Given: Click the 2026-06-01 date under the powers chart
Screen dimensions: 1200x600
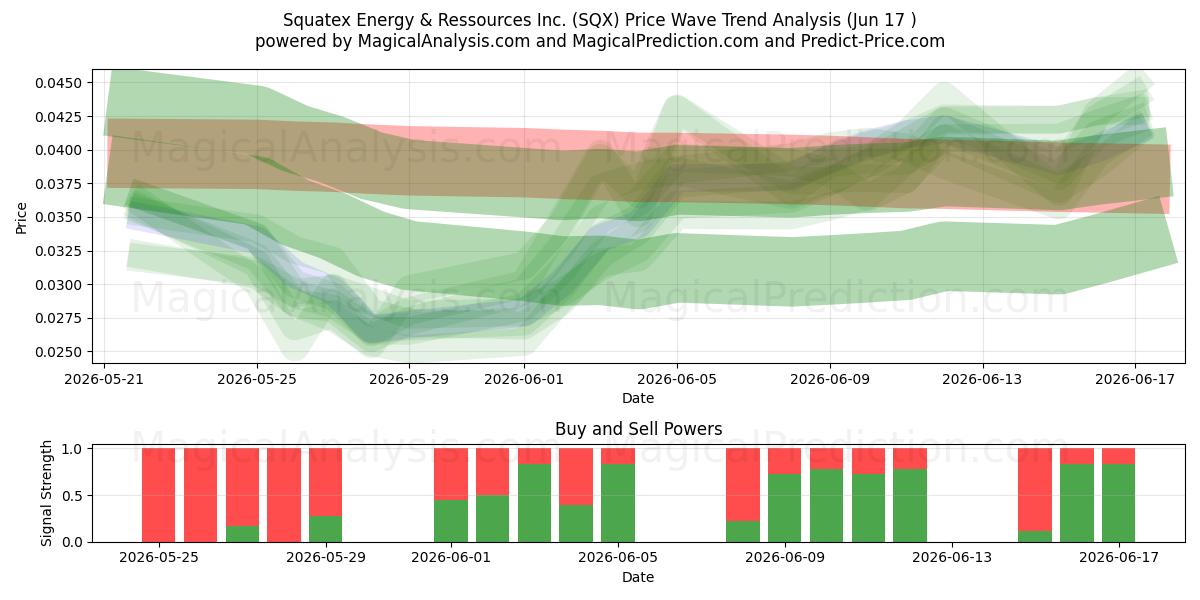Looking at the screenshot, I should click(451, 558).
